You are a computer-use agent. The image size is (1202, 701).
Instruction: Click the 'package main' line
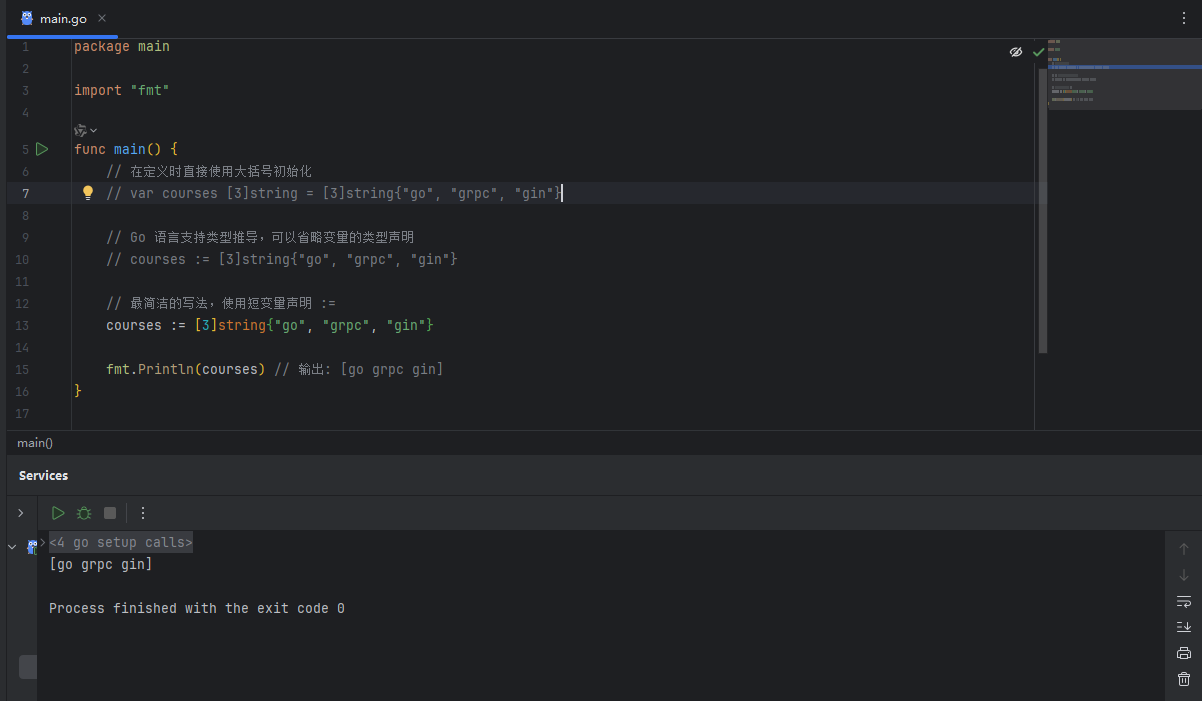(x=122, y=46)
